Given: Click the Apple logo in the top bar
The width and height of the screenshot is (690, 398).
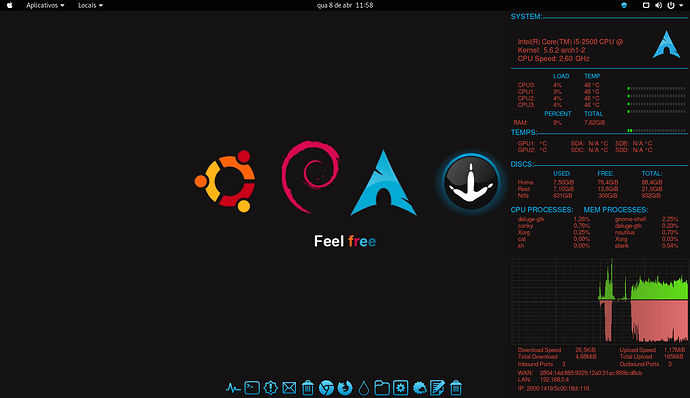Looking at the screenshot, I should pyautogui.click(x=10, y=5).
